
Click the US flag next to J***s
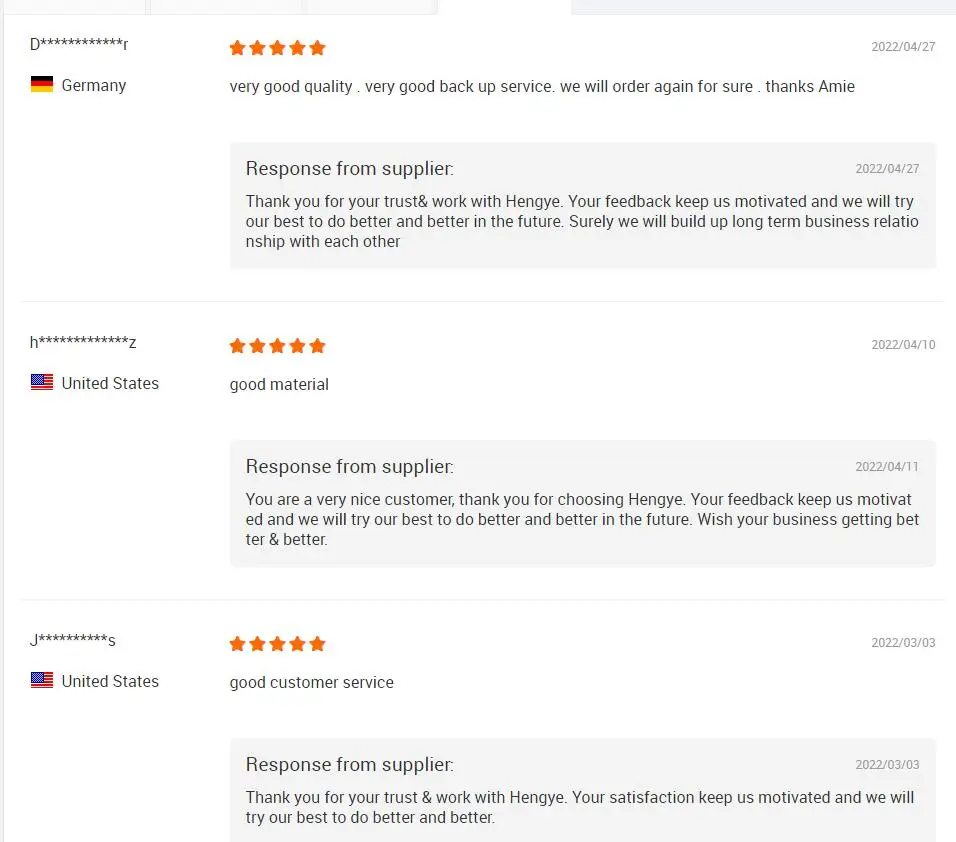(x=41, y=680)
